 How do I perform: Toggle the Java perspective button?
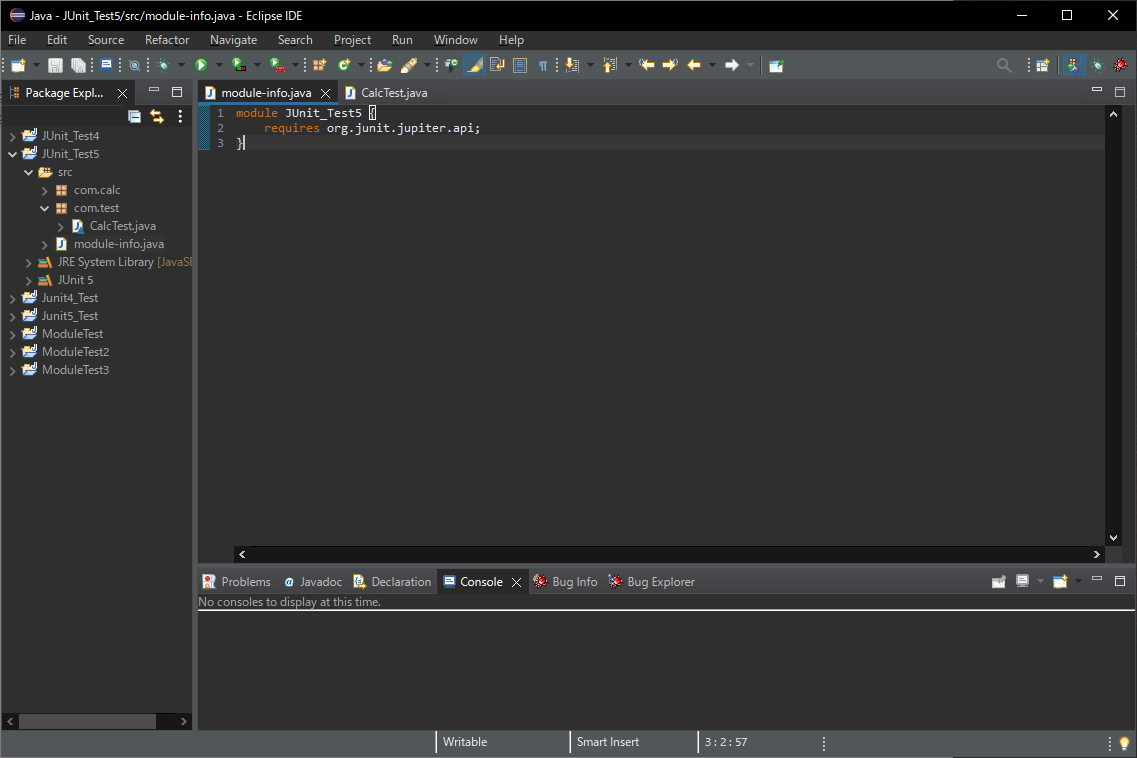[1072, 65]
